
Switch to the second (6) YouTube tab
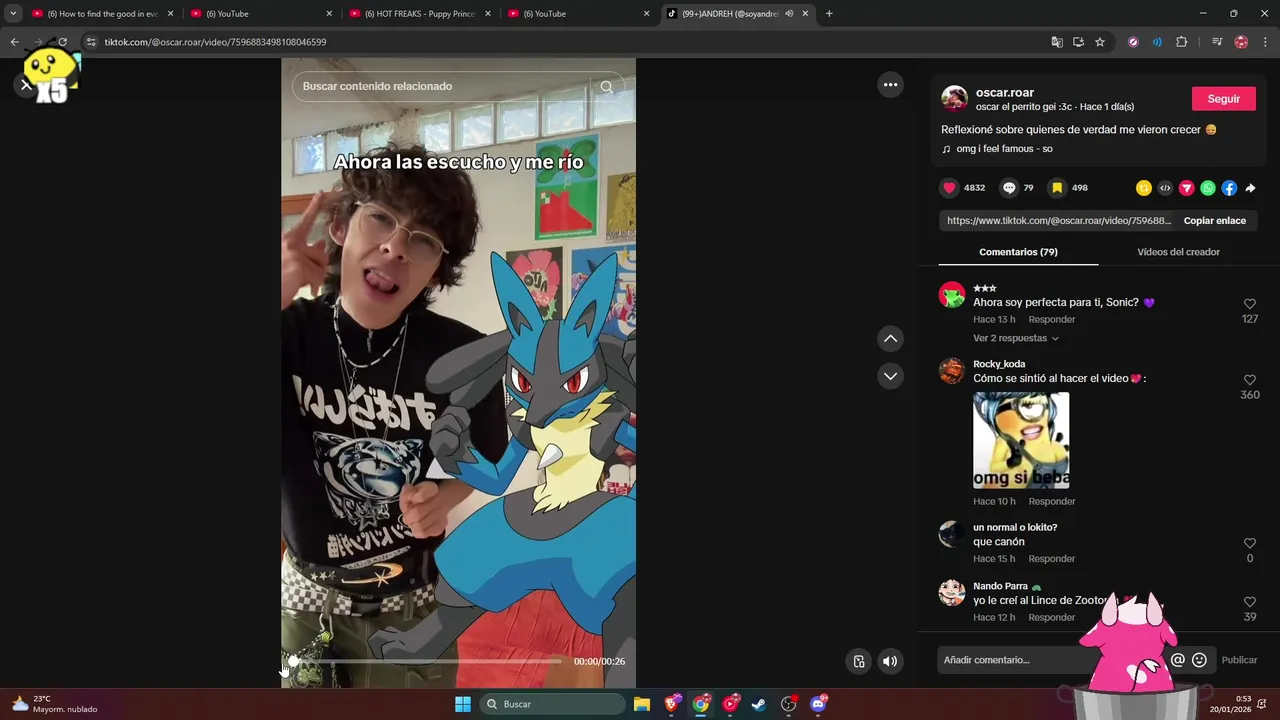579,14
